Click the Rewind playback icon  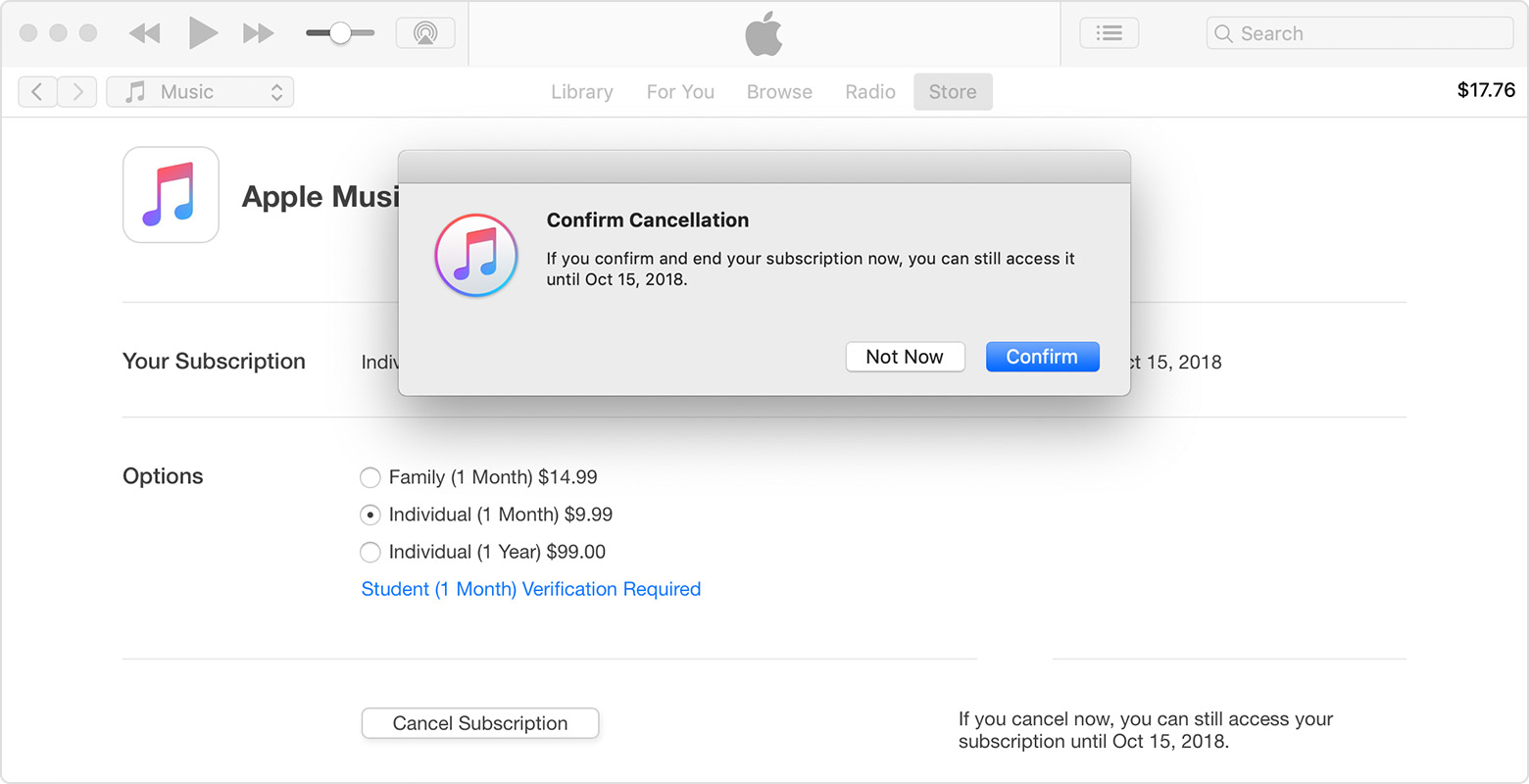pyautogui.click(x=144, y=31)
